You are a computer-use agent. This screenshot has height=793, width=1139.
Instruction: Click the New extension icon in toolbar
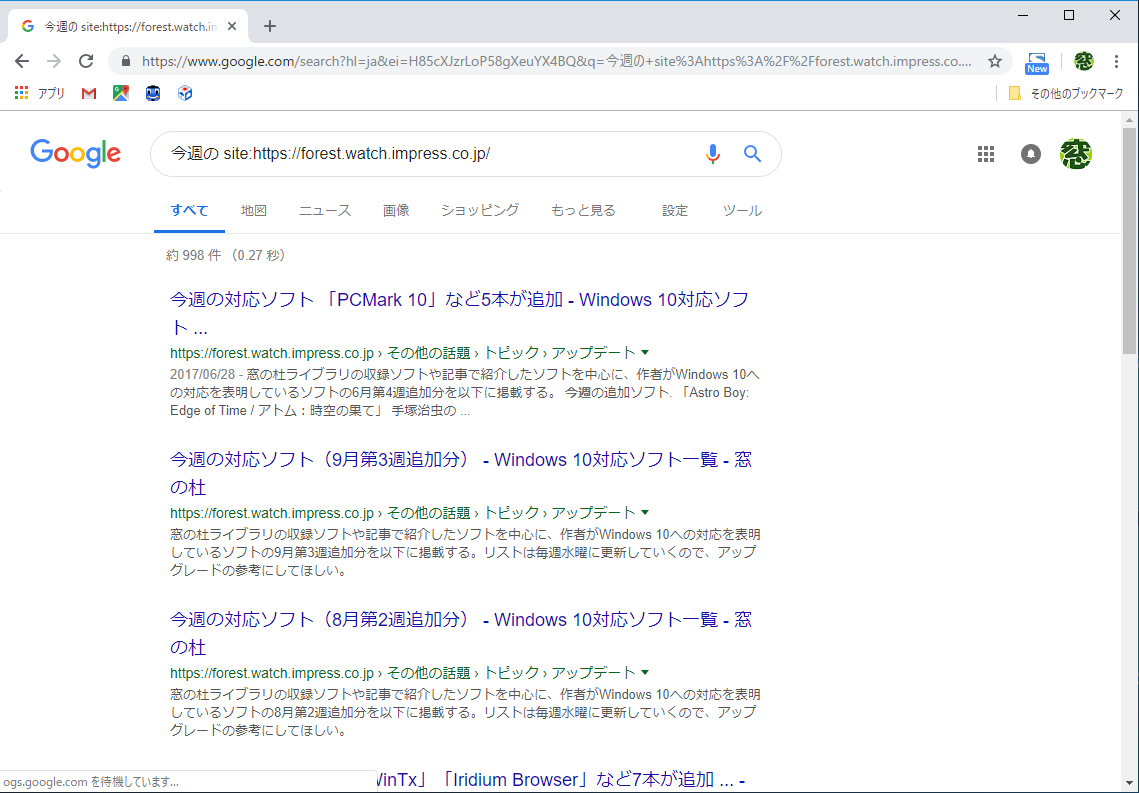(x=1037, y=61)
